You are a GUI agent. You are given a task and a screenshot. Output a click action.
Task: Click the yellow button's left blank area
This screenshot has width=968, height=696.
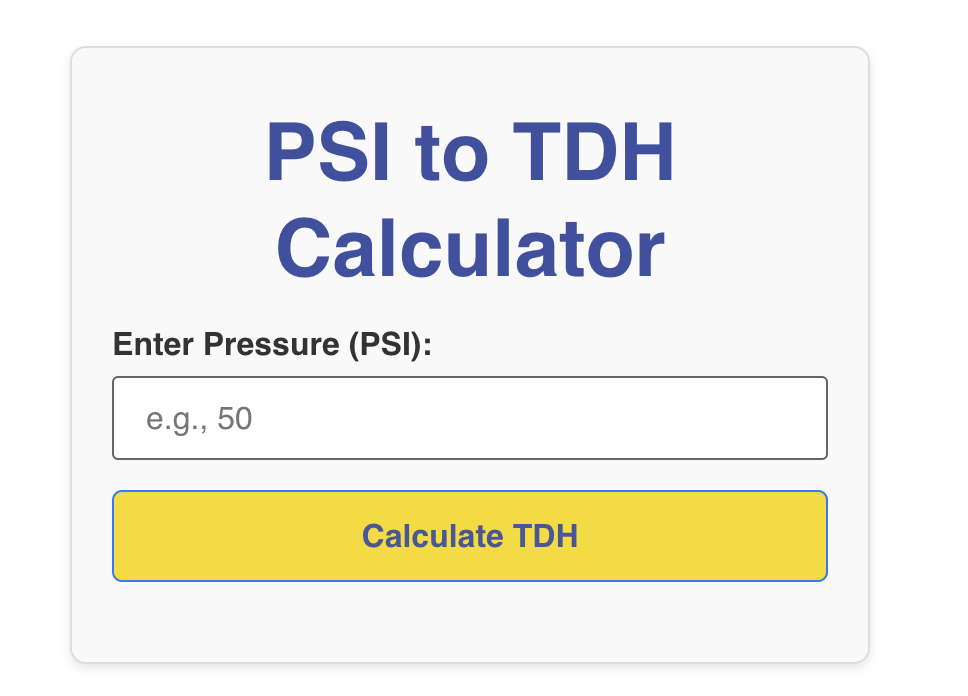(x=220, y=536)
